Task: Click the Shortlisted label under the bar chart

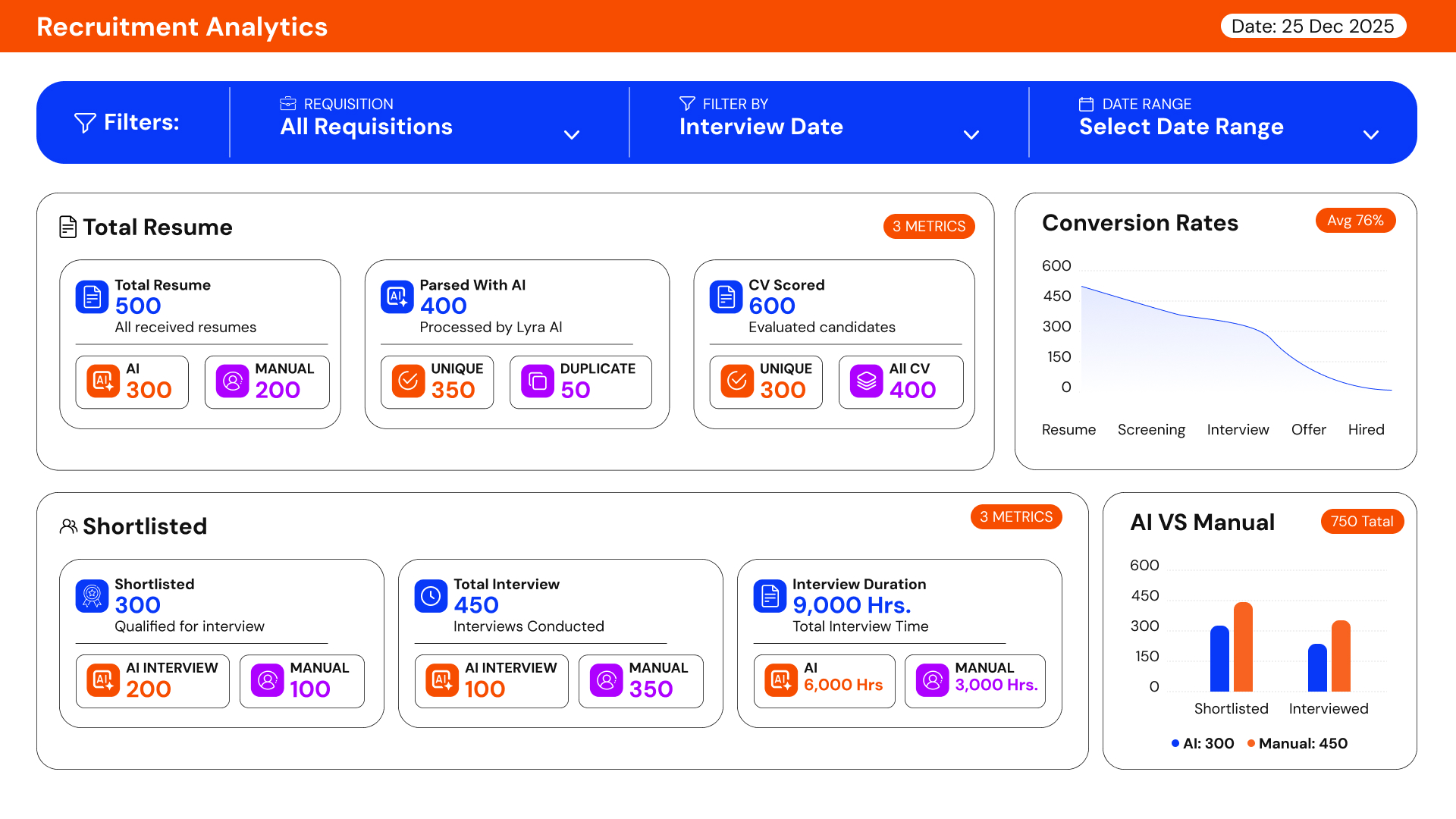Action: tap(1231, 708)
